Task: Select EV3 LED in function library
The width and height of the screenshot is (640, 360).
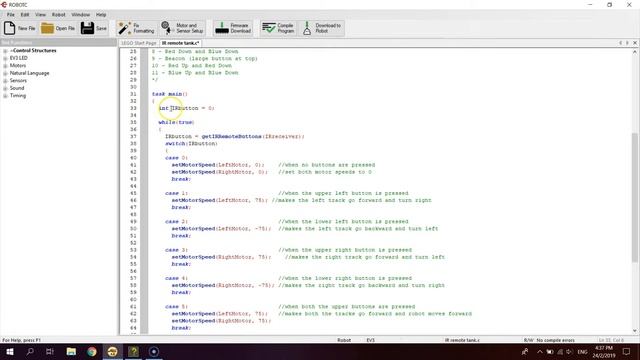Action: point(19,58)
